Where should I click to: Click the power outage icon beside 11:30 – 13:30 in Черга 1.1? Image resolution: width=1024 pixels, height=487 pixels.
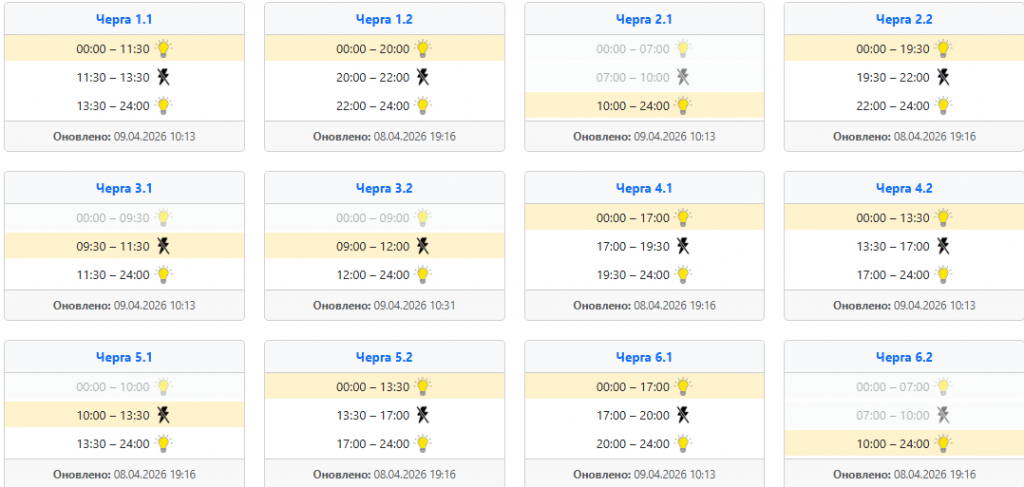coord(163,77)
